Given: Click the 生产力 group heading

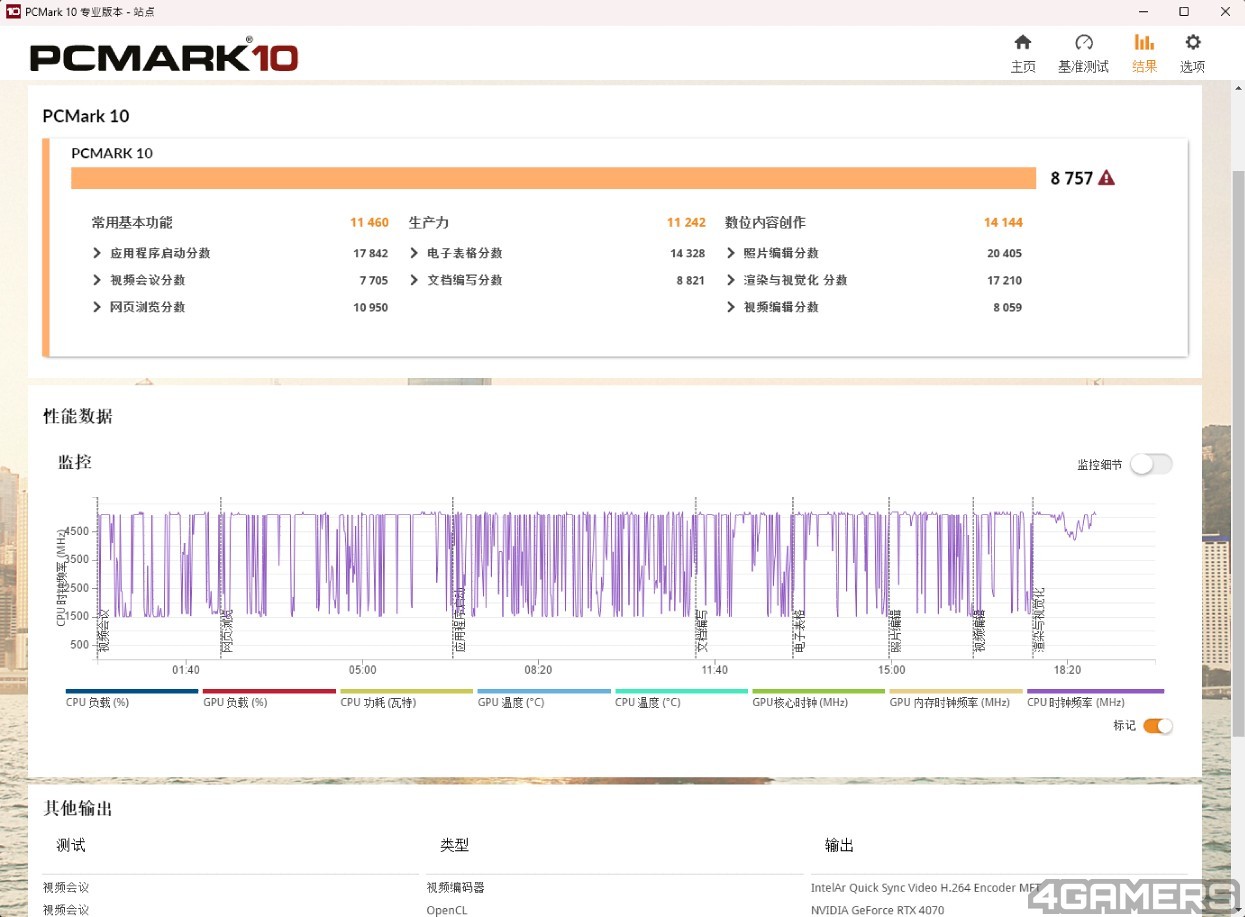Looking at the screenshot, I should (429, 223).
